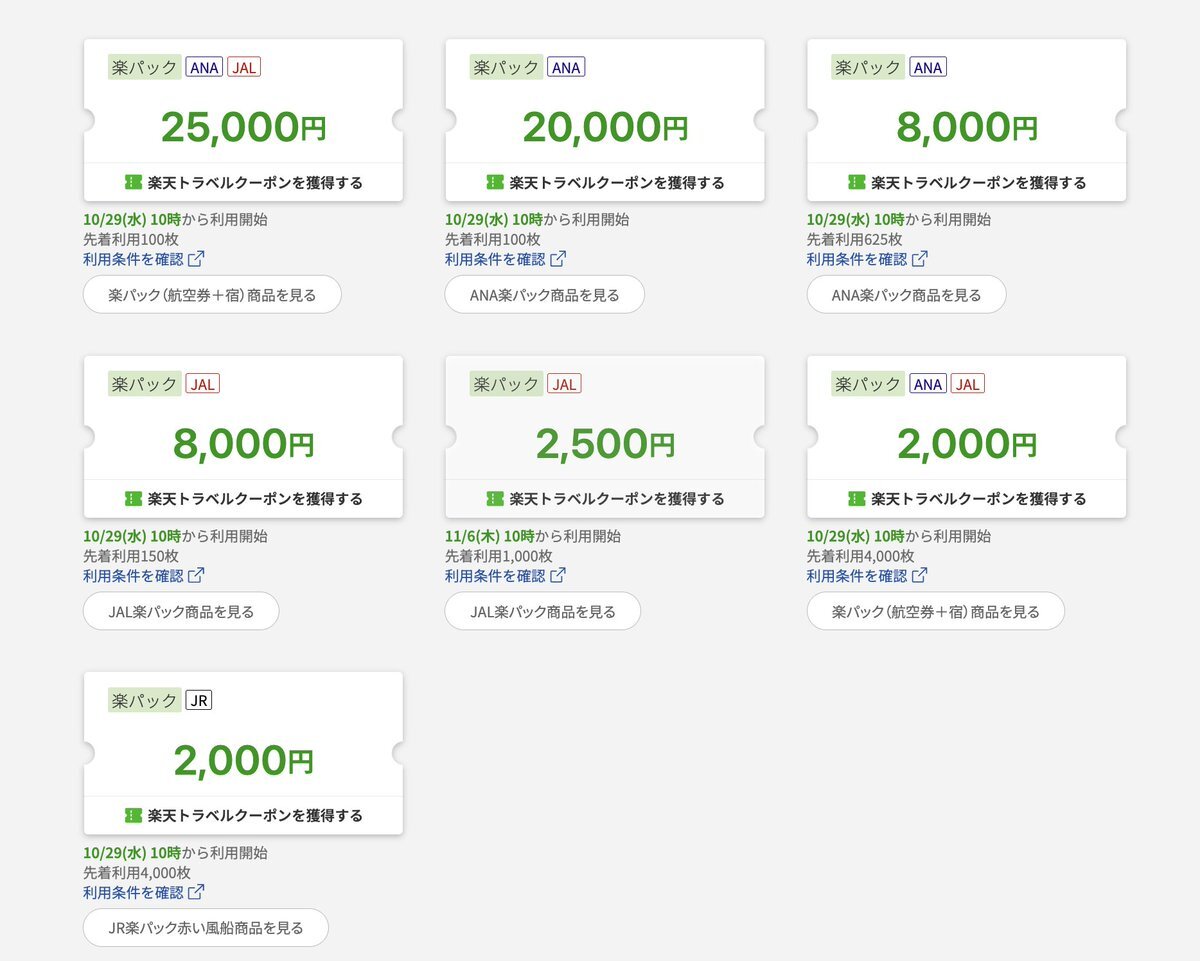Open 利用条件を確認 link for the 20,000円 coupon
This screenshot has width=1200, height=961.
coord(495,259)
